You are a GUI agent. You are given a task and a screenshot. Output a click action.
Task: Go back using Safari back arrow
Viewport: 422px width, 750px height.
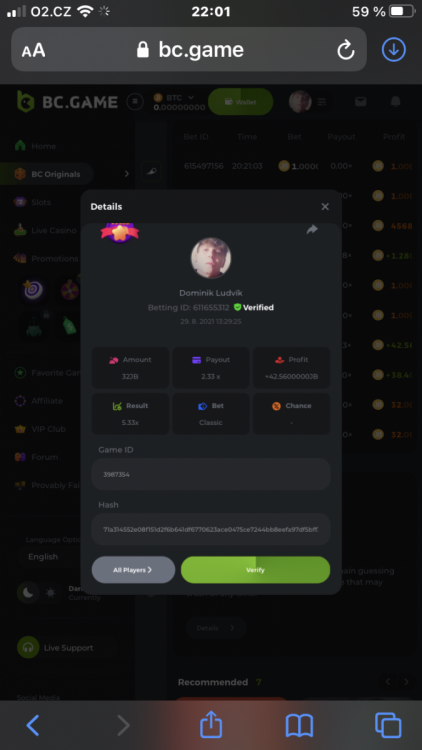pyautogui.click(x=33, y=725)
